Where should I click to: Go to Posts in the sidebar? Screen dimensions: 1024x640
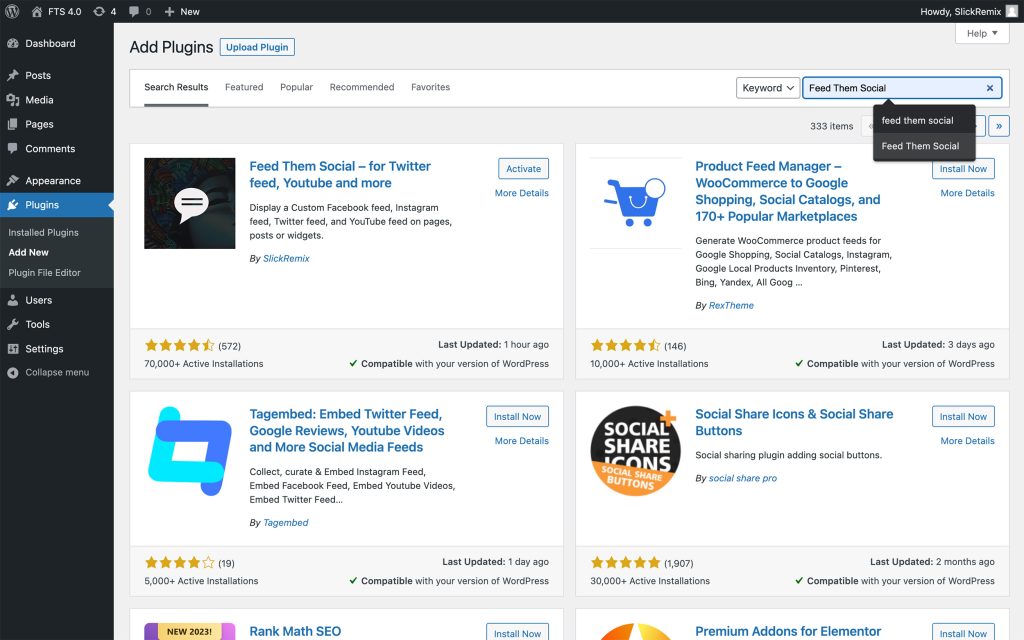(x=57, y=75)
